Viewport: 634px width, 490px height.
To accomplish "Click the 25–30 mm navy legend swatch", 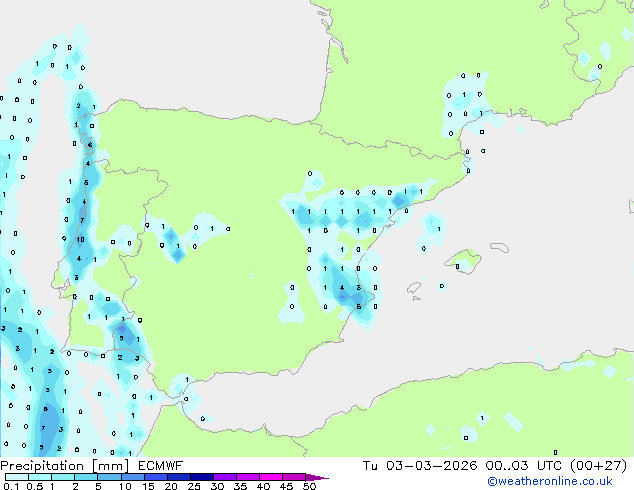I will (x=202, y=477).
